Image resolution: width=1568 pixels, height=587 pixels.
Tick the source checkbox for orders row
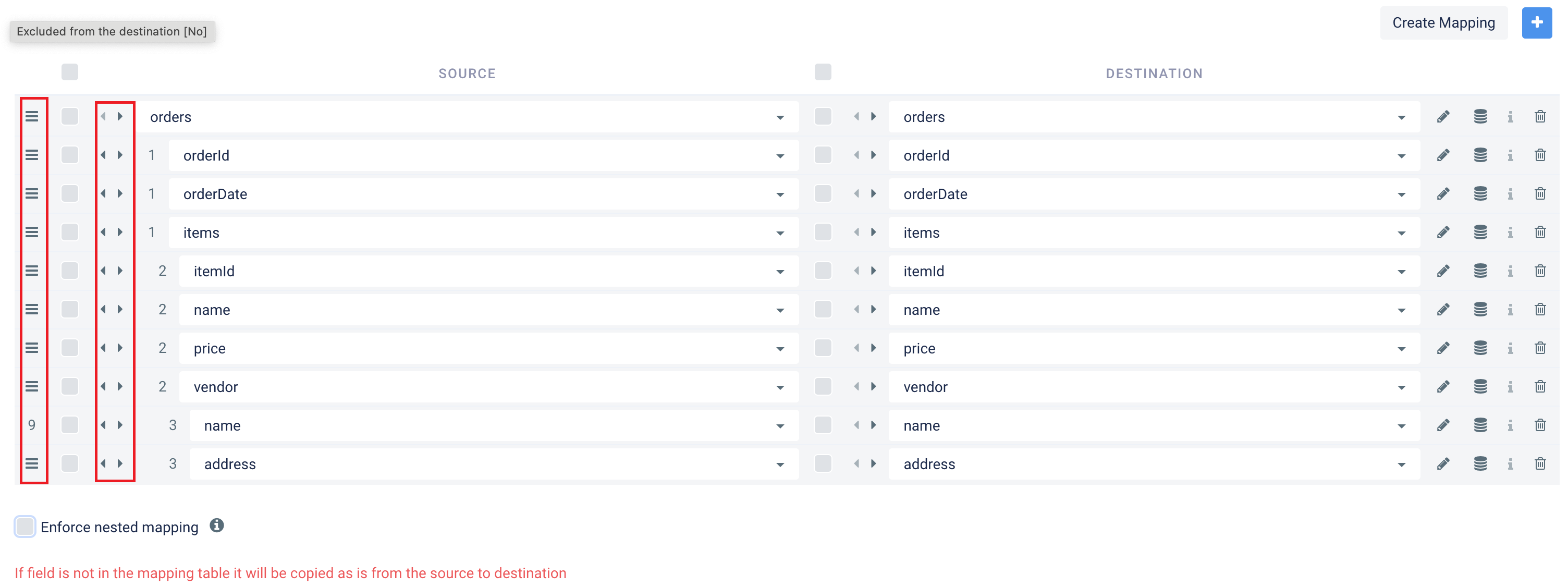(70, 116)
